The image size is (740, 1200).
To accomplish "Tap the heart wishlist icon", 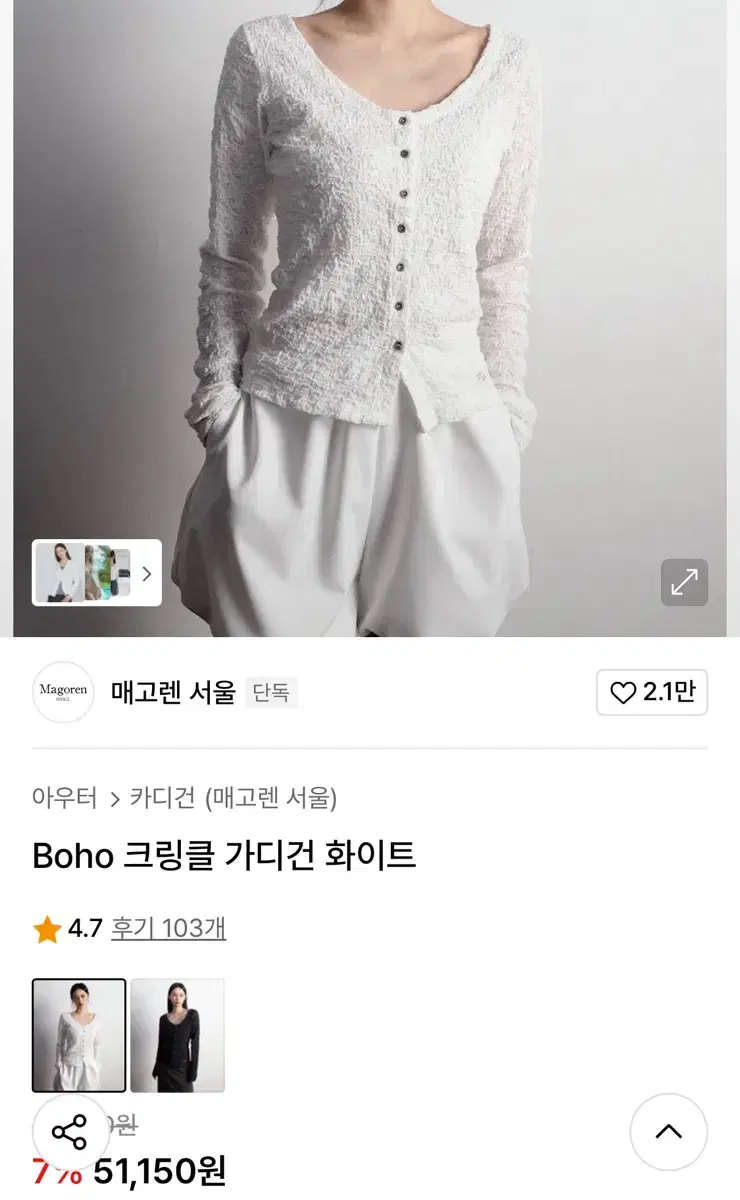I will pos(623,693).
